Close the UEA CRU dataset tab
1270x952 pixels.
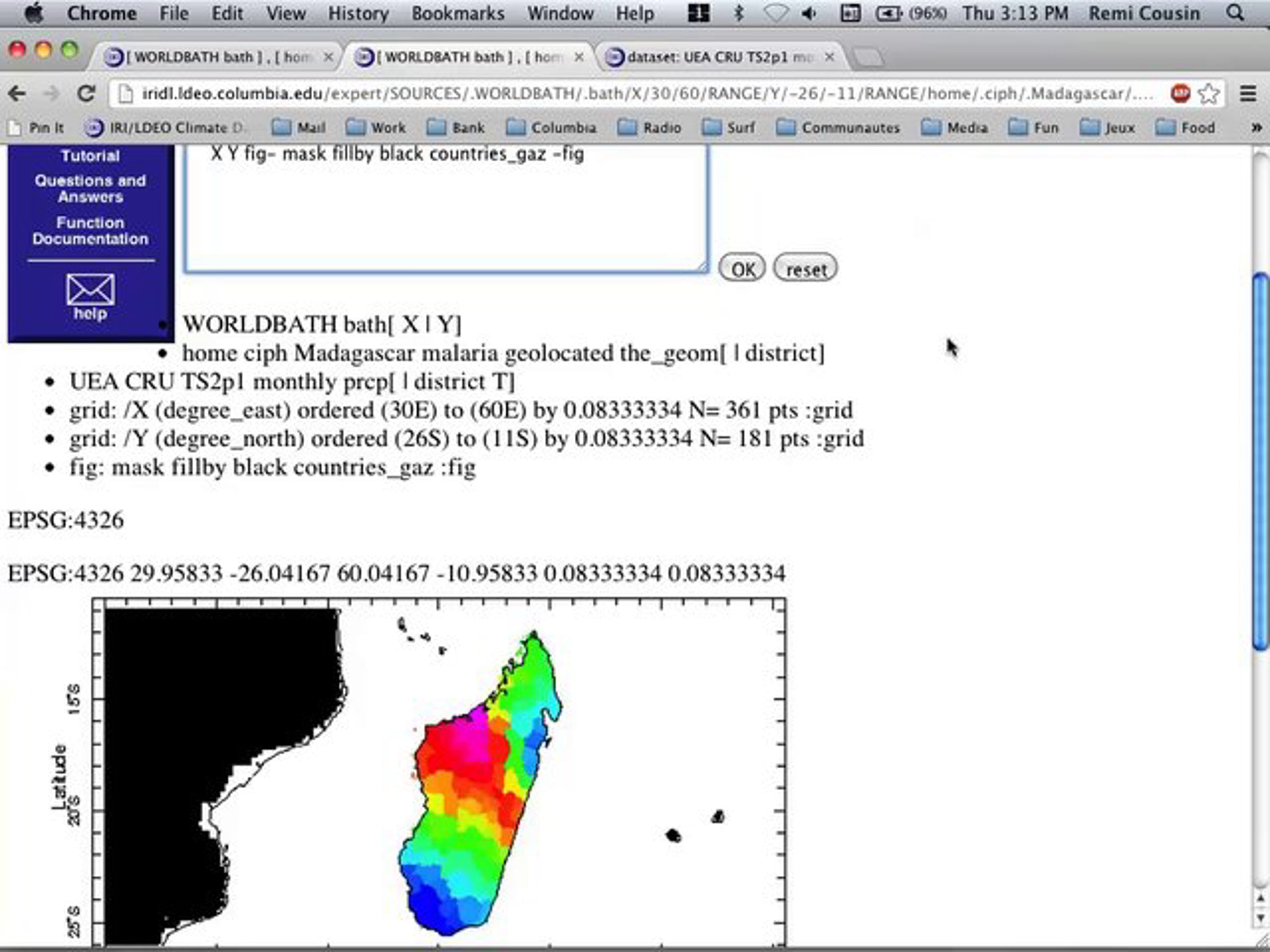829,57
